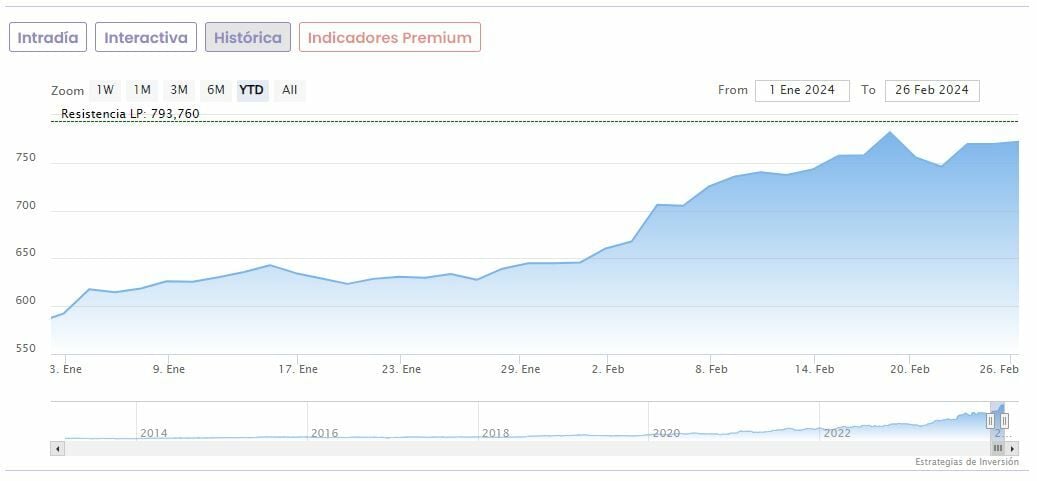Set zoom range to 1M
The width and height of the screenshot is (1037, 481).
coord(142,90)
